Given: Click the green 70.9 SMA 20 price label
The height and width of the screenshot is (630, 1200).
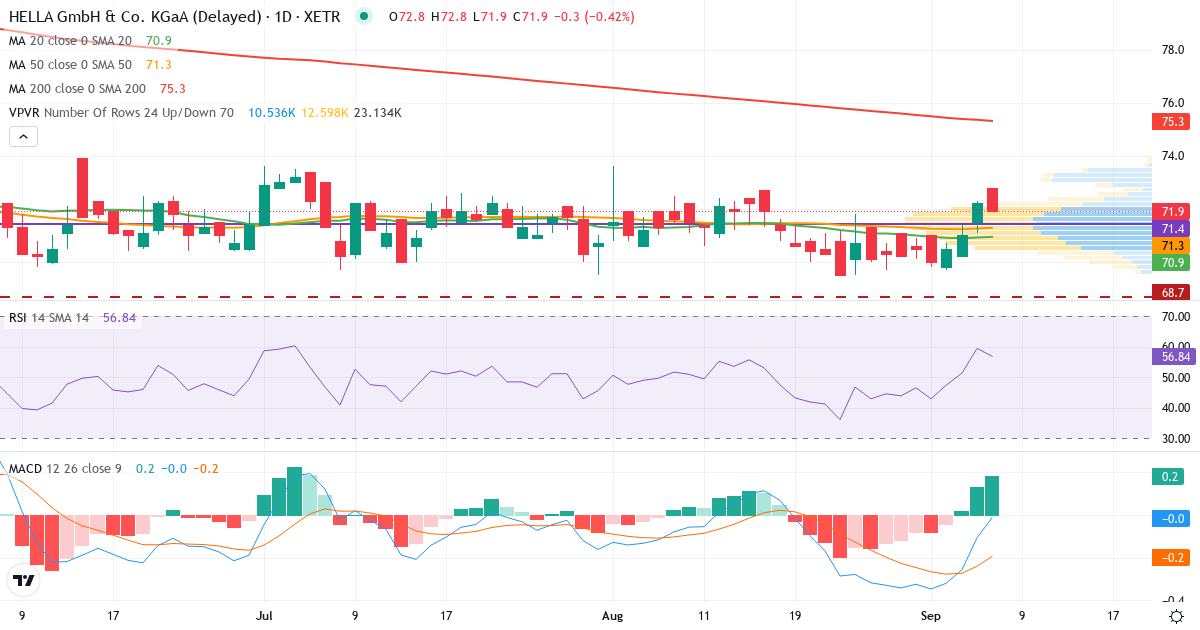Looking at the screenshot, I should 1172,263.
